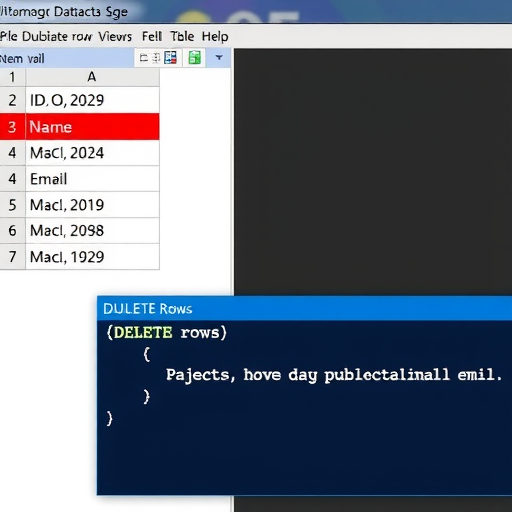Screen dimensions: 512x512
Task: Open the Tble menu
Action: 182,36
